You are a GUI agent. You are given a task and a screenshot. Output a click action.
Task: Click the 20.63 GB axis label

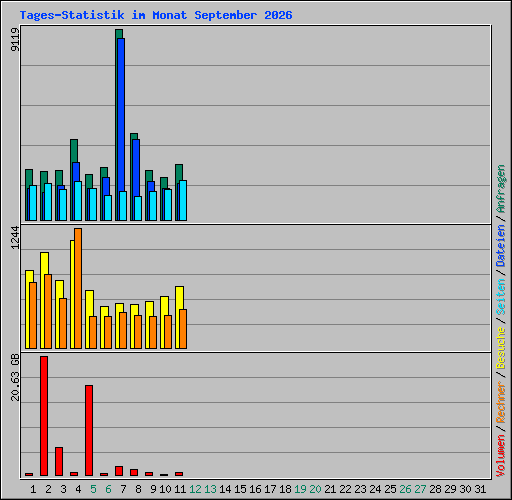[x=15, y=377]
